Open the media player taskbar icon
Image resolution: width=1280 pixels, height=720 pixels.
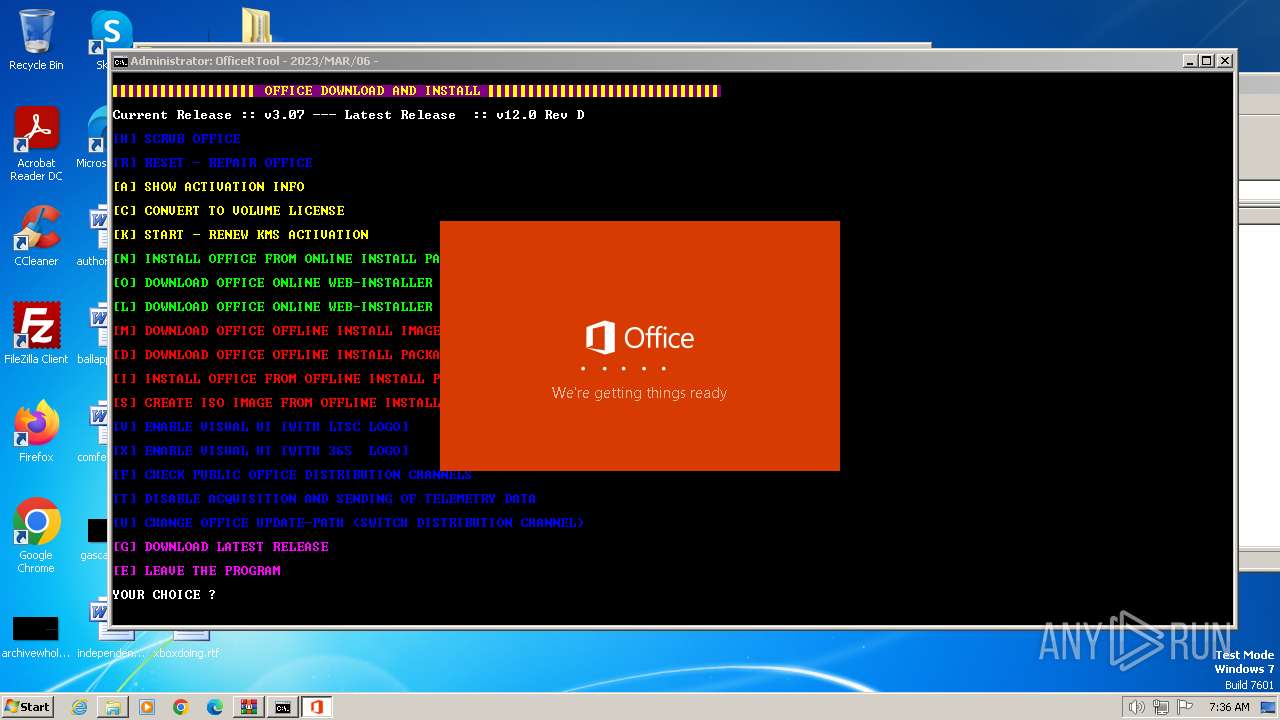click(x=147, y=707)
